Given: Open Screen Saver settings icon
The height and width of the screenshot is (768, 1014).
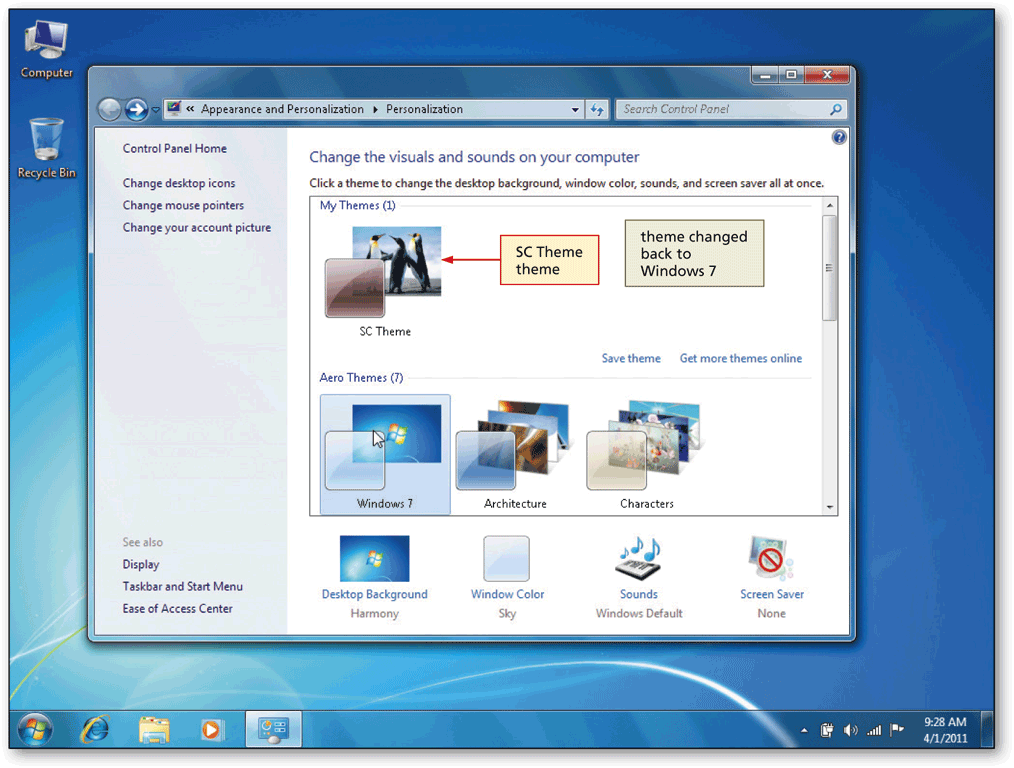Looking at the screenshot, I should pyautogui.click(x=771, y=559).
